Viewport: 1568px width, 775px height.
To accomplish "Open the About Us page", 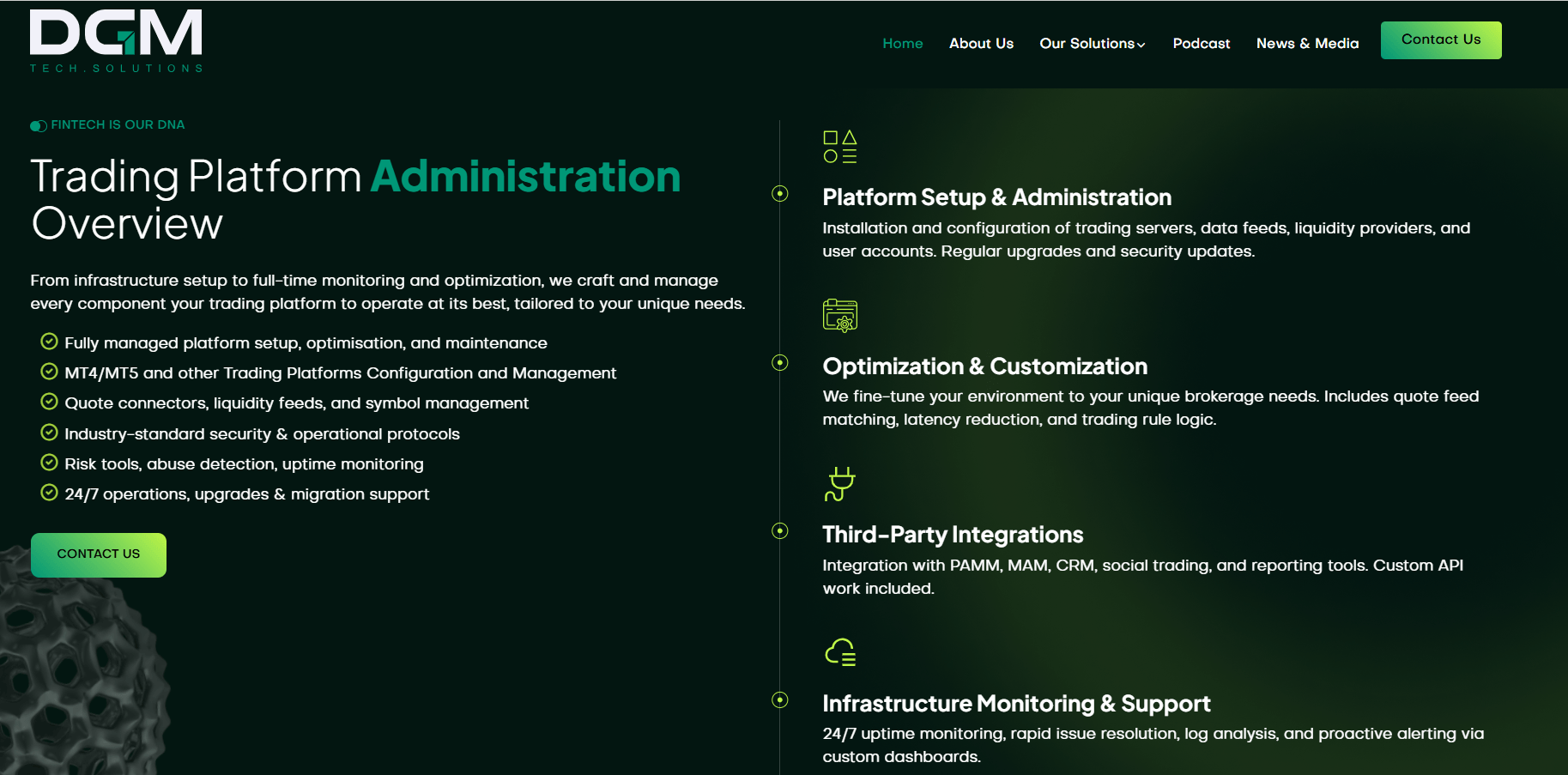I will pyautogui.click(x=981, y=44).
